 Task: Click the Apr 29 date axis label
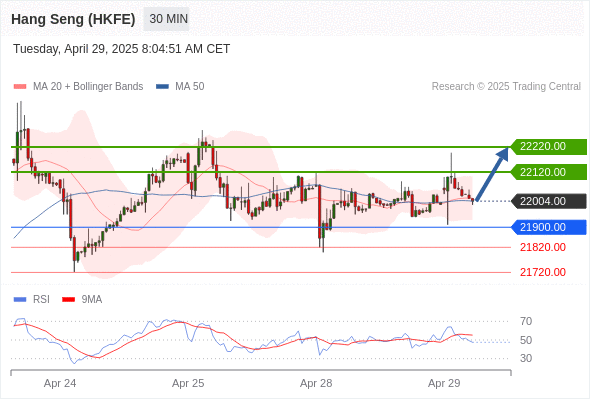click(444, 383)
